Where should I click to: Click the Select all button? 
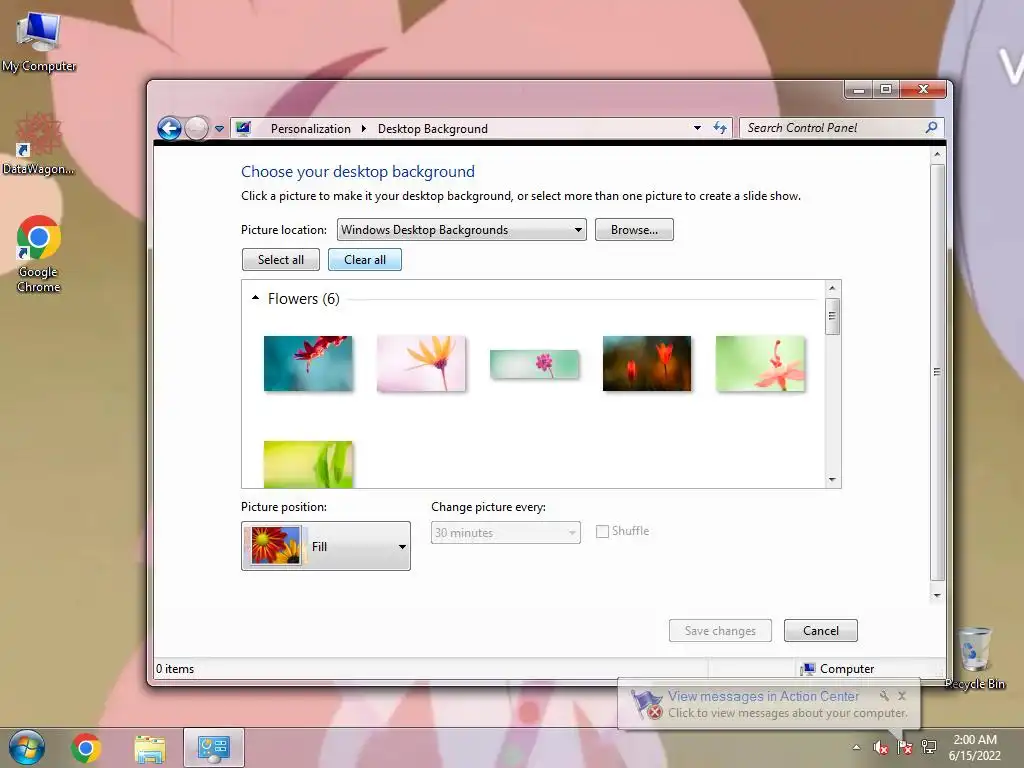click(281, 260)
